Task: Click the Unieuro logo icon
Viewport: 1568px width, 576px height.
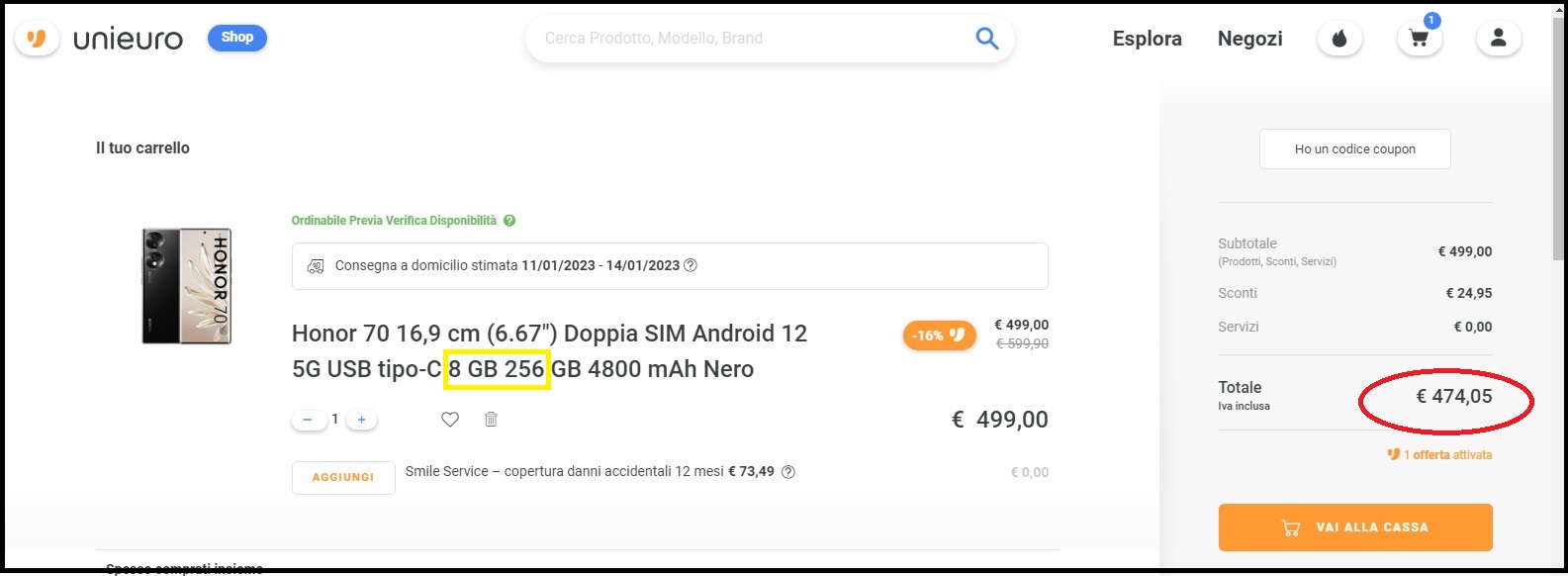Action: [37, 39]
